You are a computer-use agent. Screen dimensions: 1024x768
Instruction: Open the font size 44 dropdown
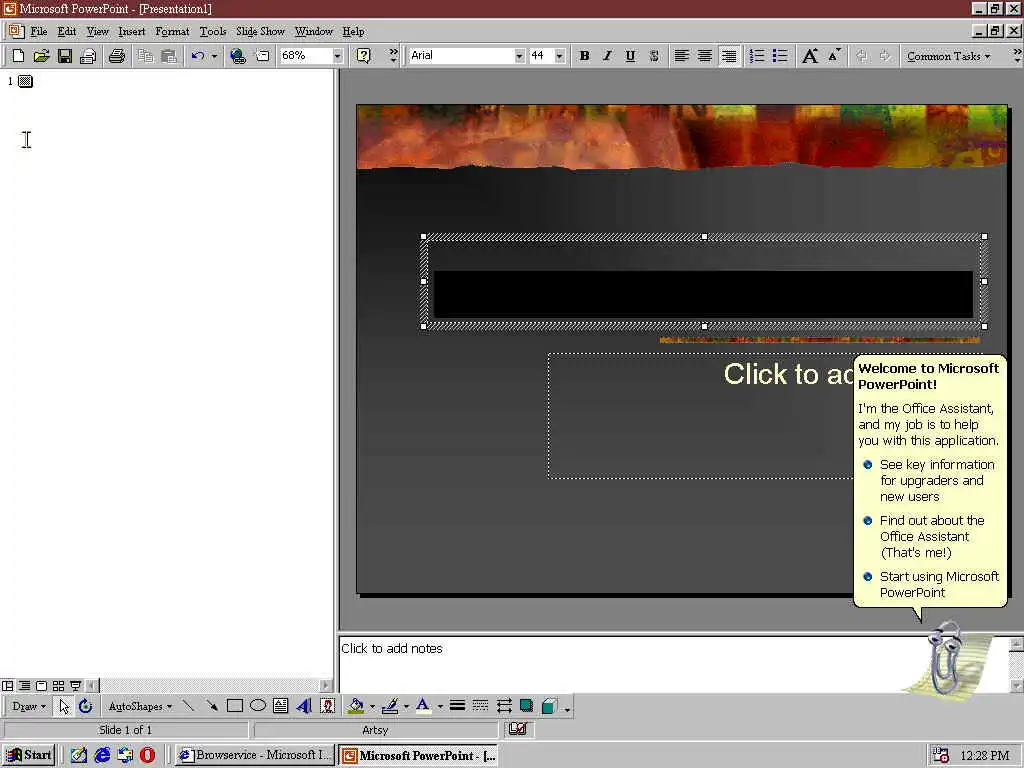coord(559,56)
